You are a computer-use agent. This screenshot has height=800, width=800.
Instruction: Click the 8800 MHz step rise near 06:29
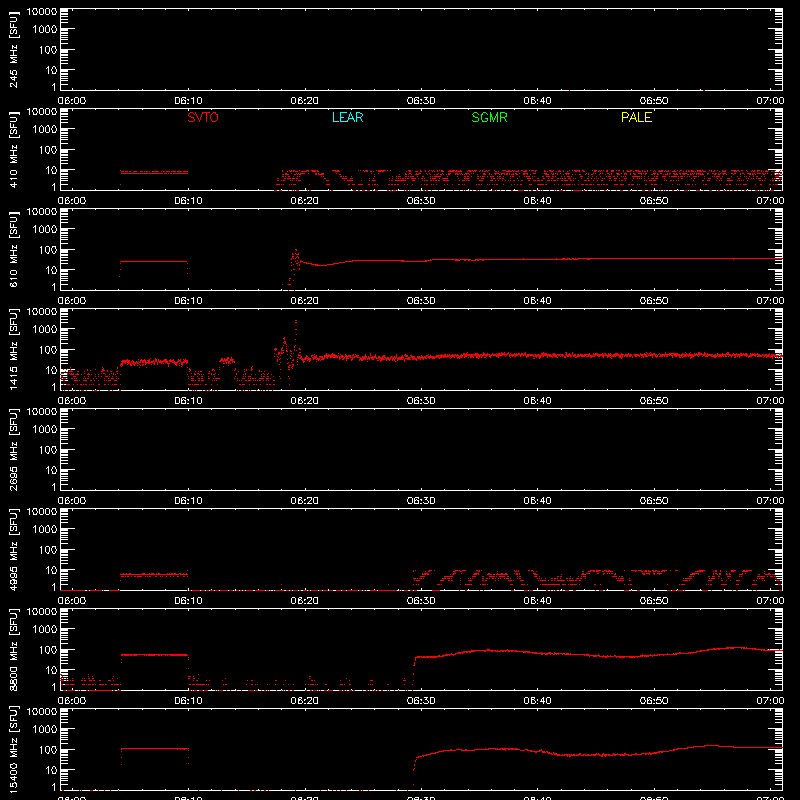coord(414,668)
